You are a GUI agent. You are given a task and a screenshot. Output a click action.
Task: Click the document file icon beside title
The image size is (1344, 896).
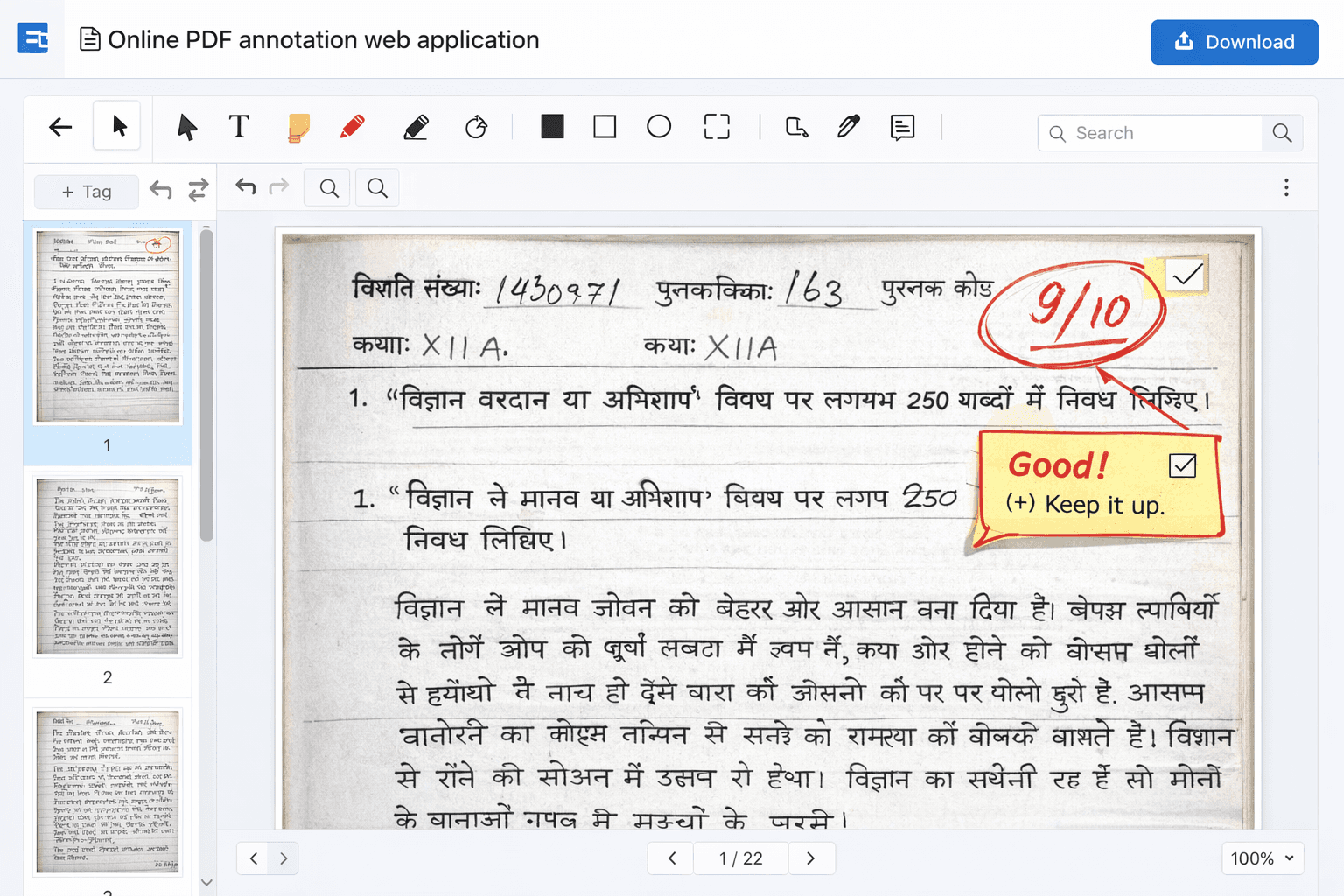[x=89, y=39]
